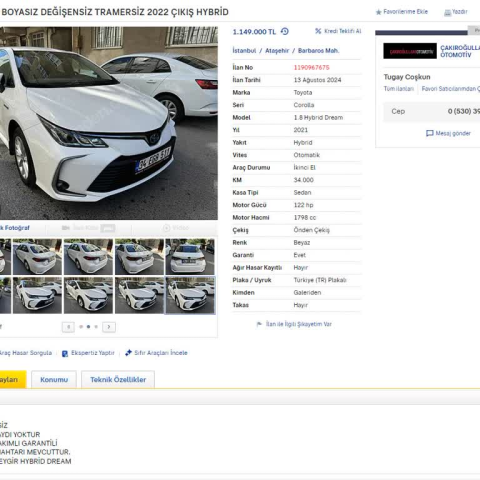Open the highlighted last thumbnail in bottom row

(190, 295)
